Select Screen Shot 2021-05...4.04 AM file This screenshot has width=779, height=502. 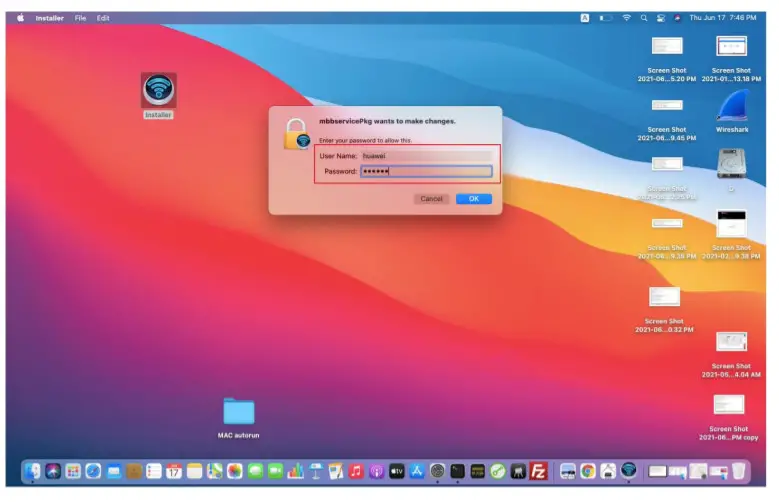(x=731, y=341)
